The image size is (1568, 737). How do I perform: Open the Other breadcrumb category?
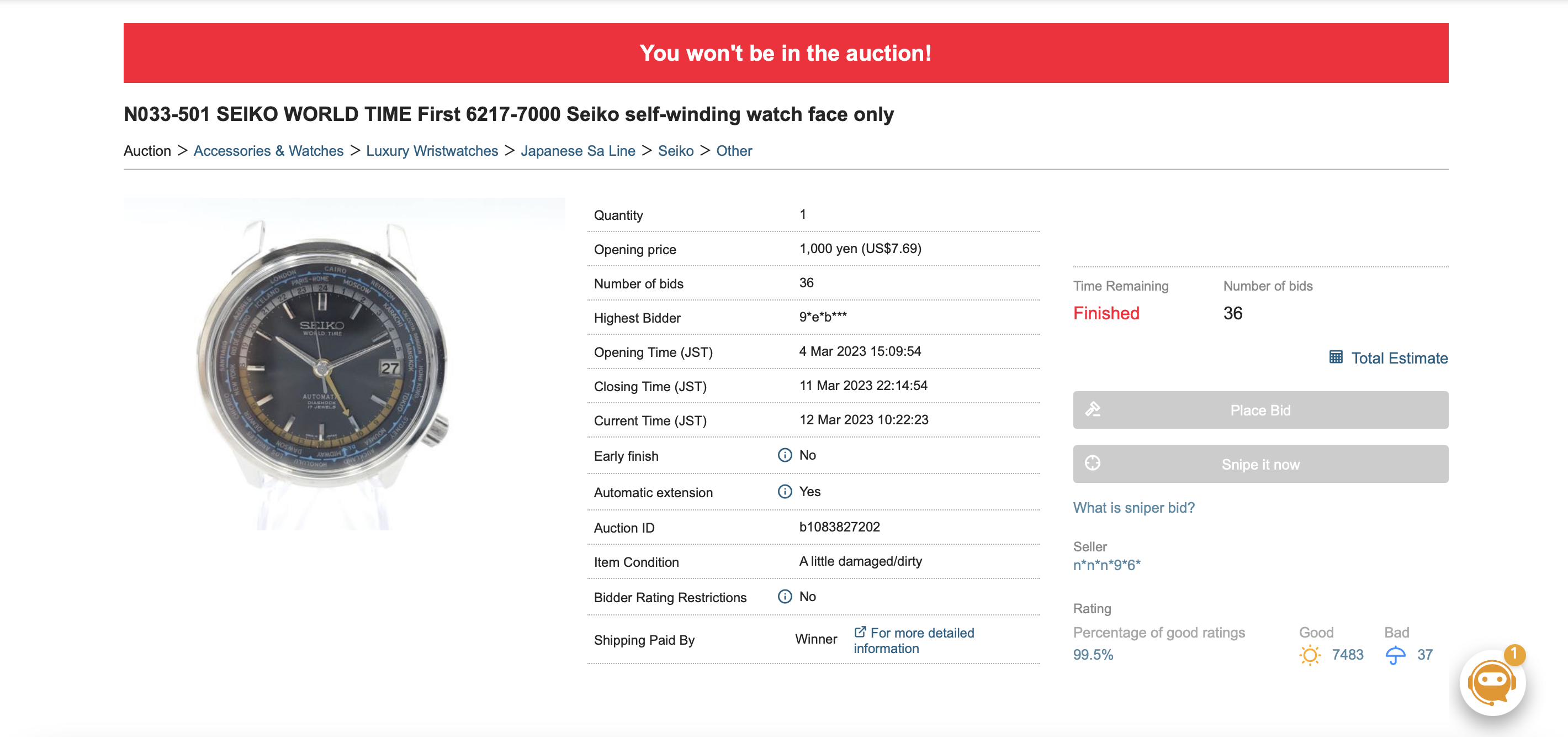(734, 150)
